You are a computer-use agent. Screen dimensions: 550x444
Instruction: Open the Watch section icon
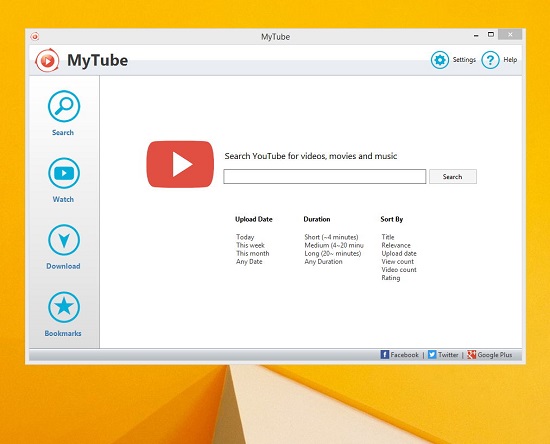[x=64, y=173]
